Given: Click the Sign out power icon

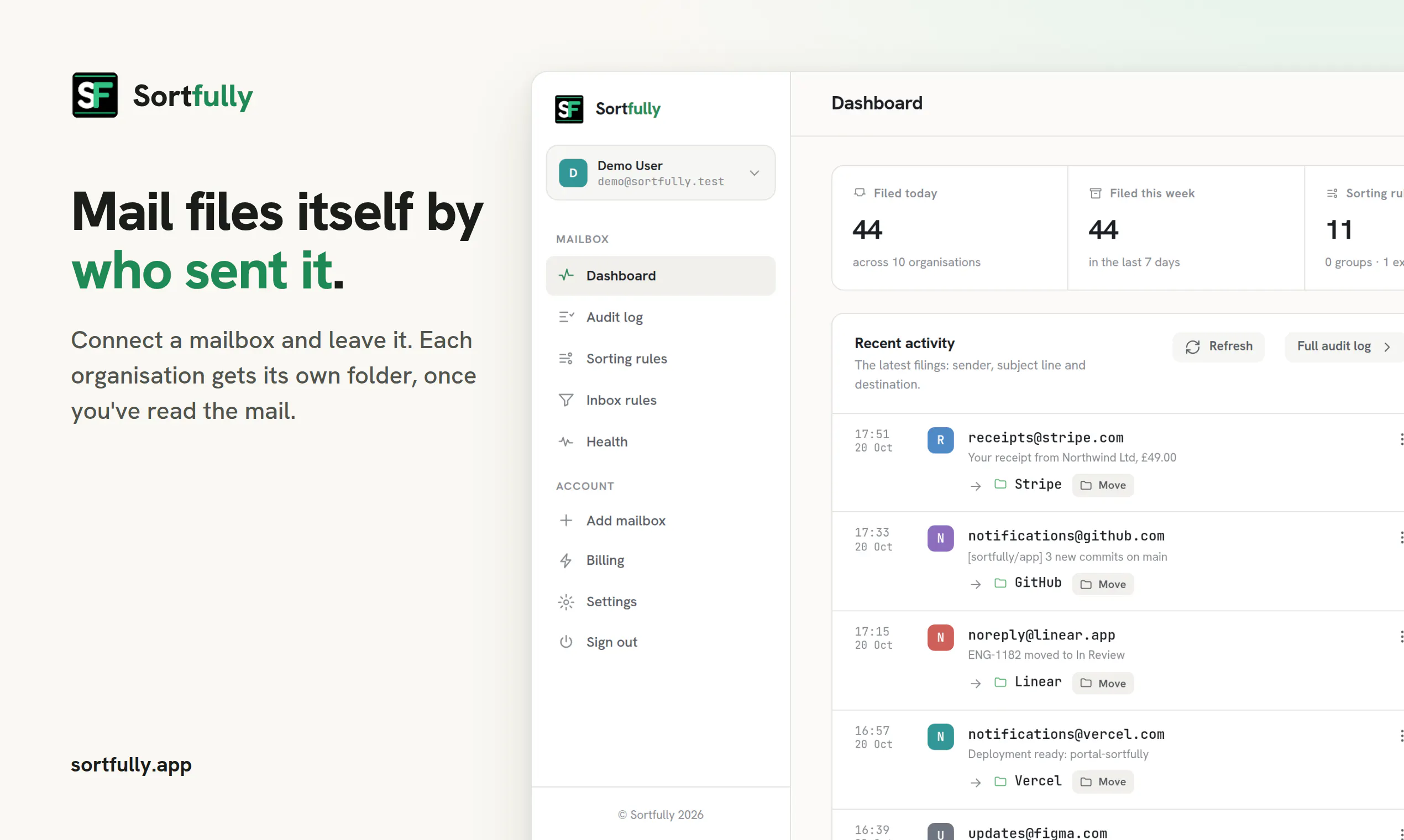Looking at the screenshot, I should (565, 642).
